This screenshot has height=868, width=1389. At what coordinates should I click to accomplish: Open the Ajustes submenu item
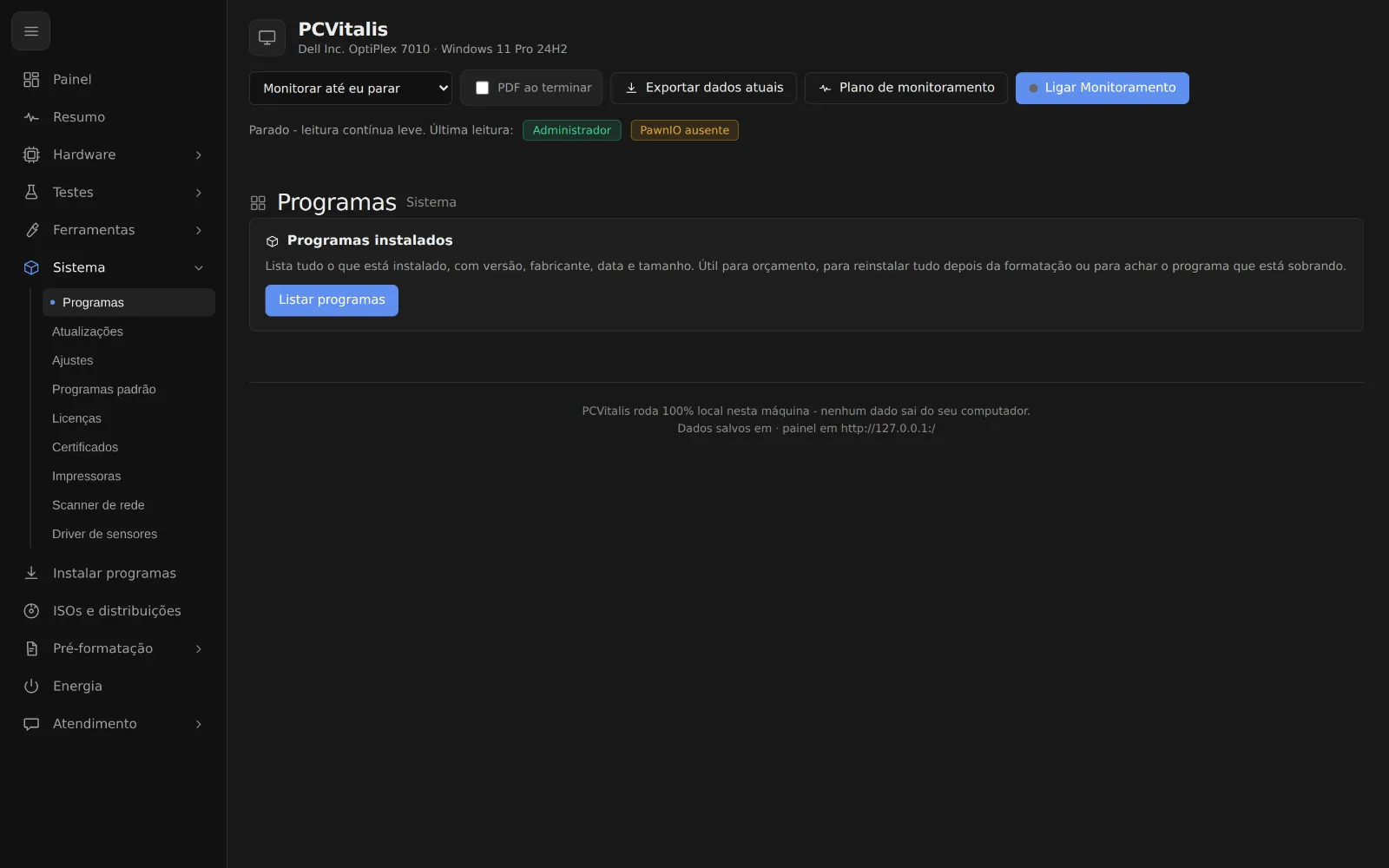click(128, 360)
